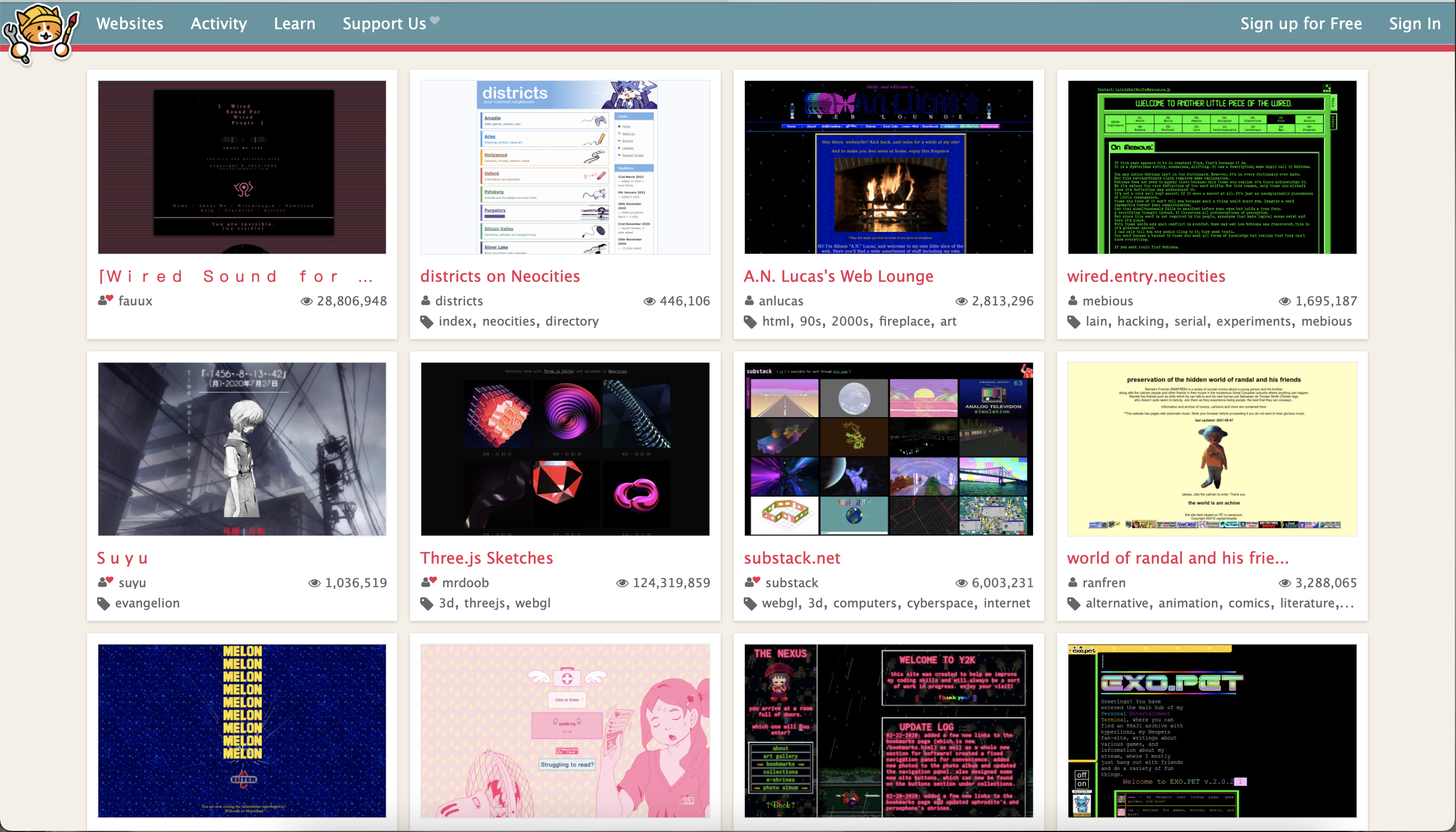Open the randal and friends thumbnail

coord(1212,449)
